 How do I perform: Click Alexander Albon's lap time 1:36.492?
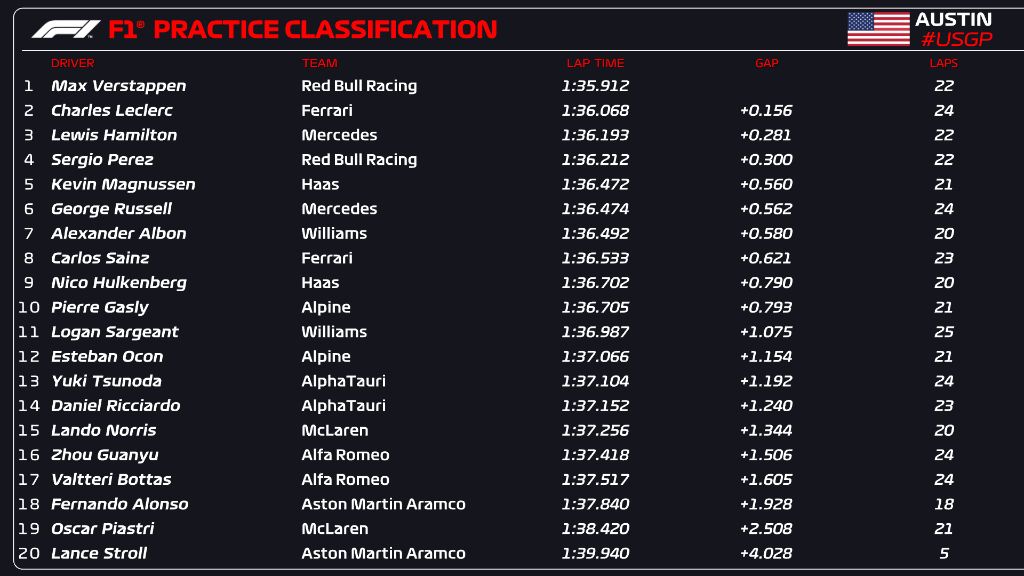click(595, 233)
